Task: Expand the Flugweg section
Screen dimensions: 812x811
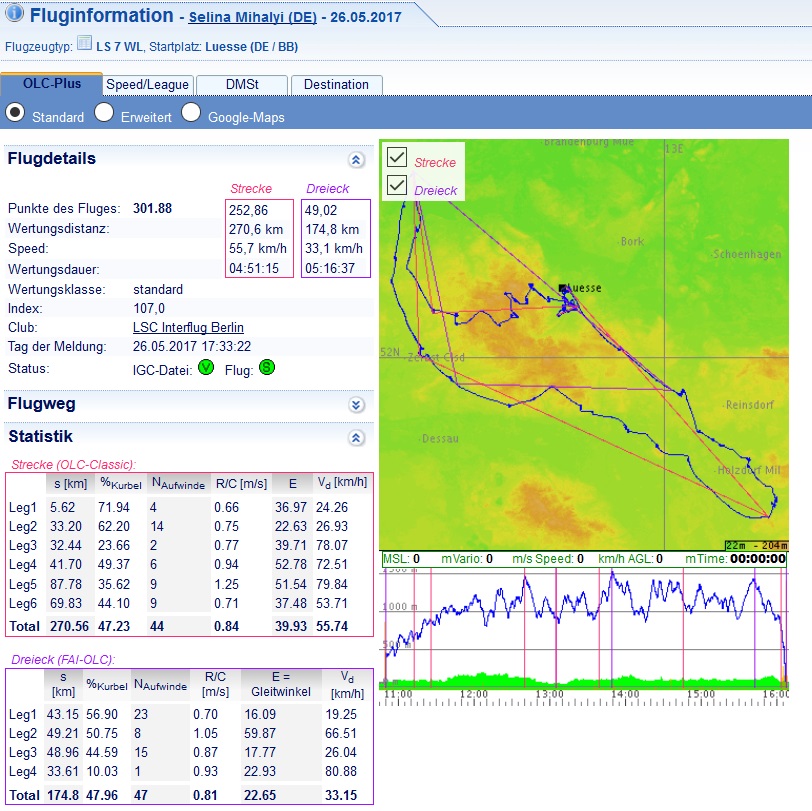Action: tap(356, 405)
